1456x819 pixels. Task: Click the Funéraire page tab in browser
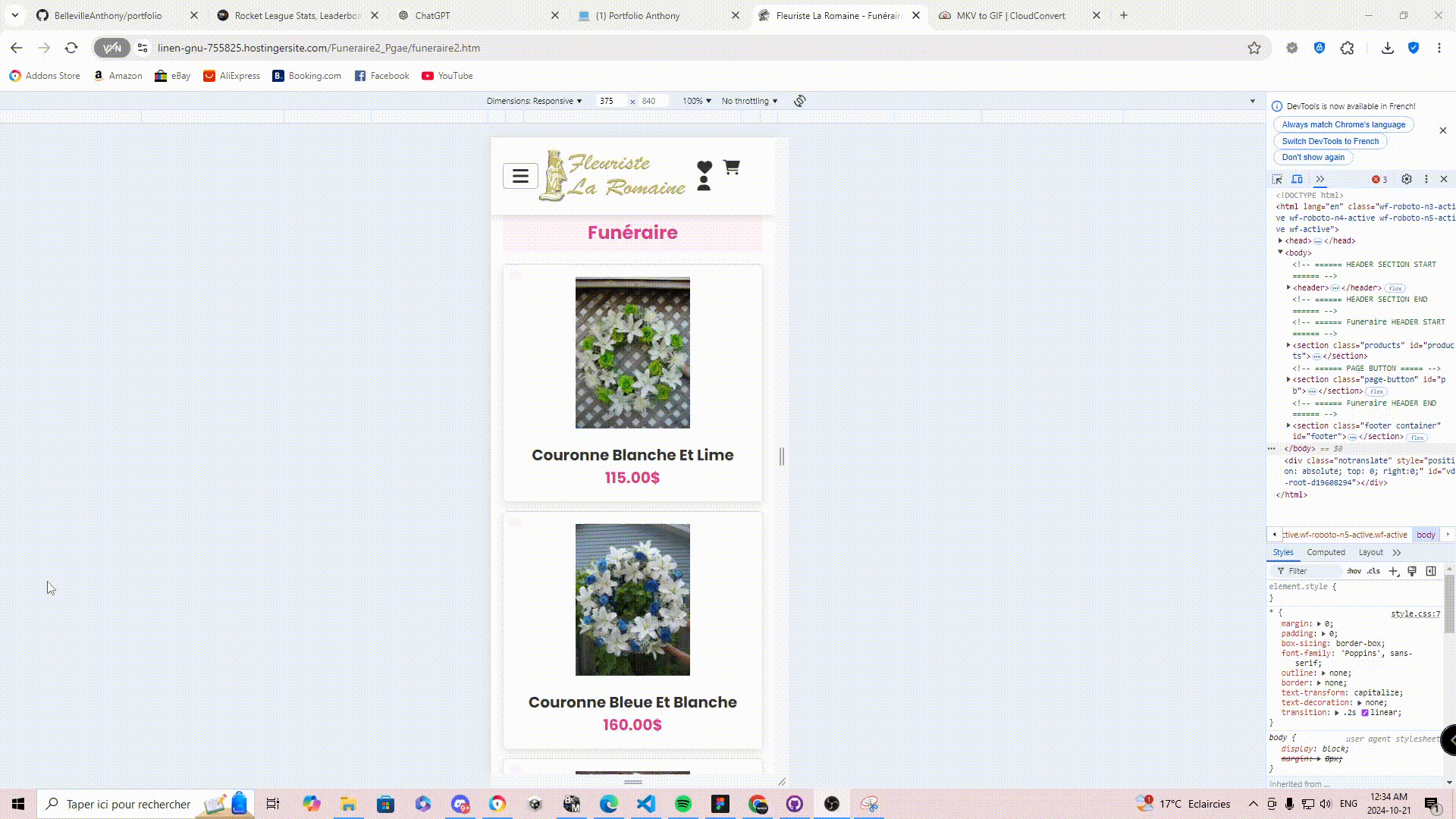coord(838,15)
